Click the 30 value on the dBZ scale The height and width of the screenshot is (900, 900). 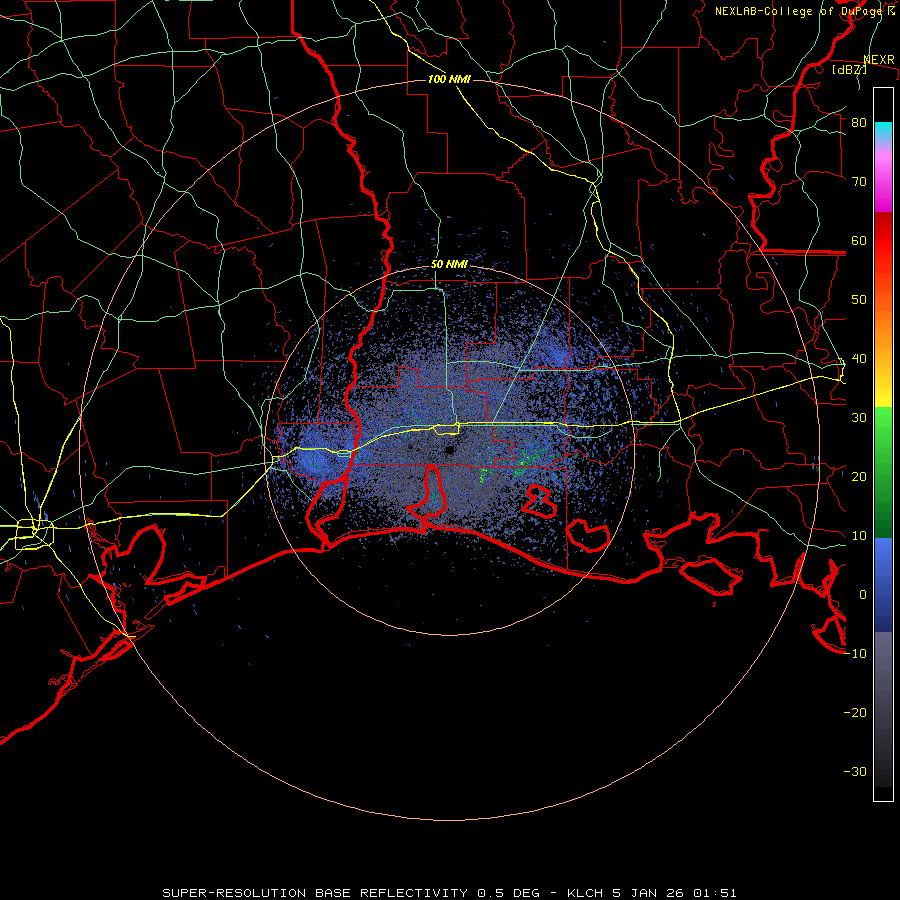859,417
